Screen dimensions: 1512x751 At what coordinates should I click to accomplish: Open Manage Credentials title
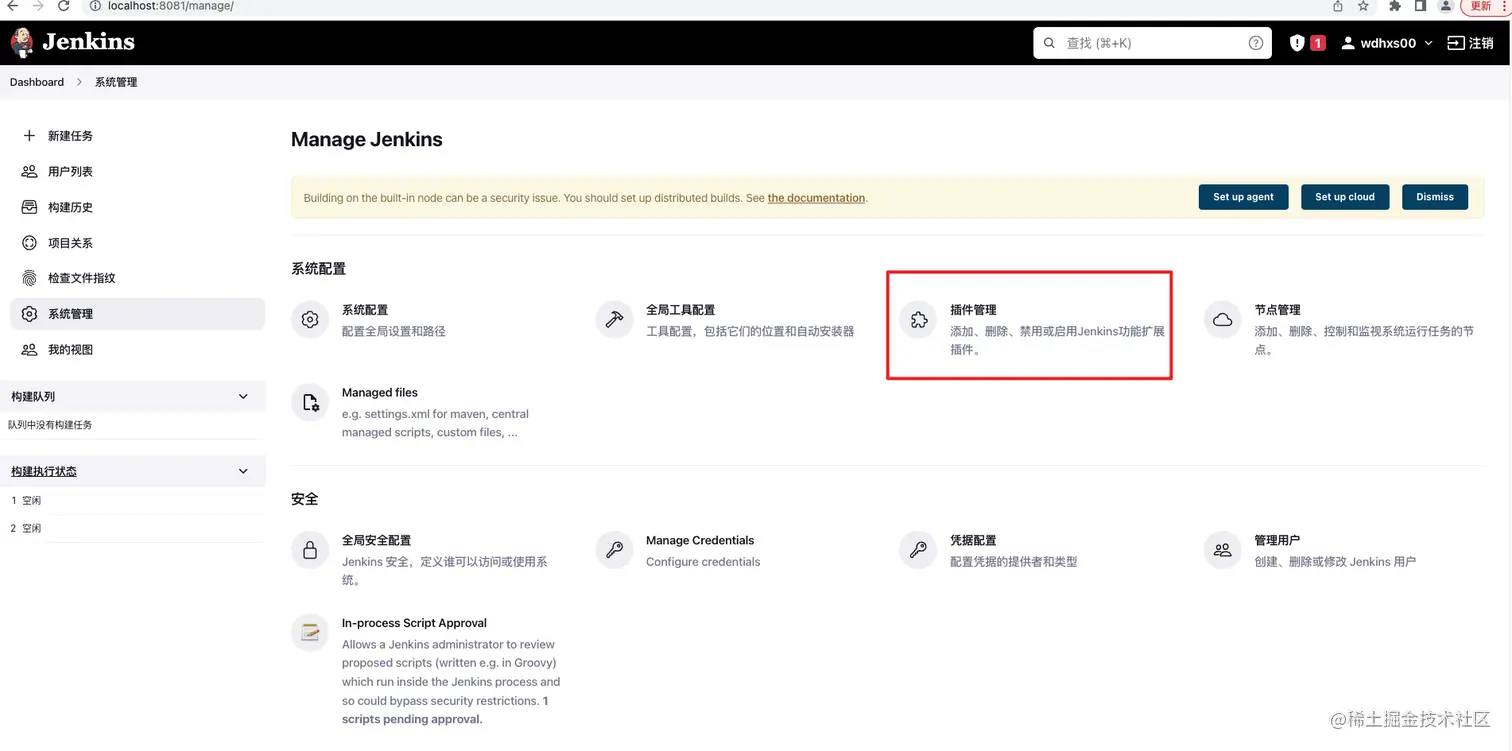700,540
